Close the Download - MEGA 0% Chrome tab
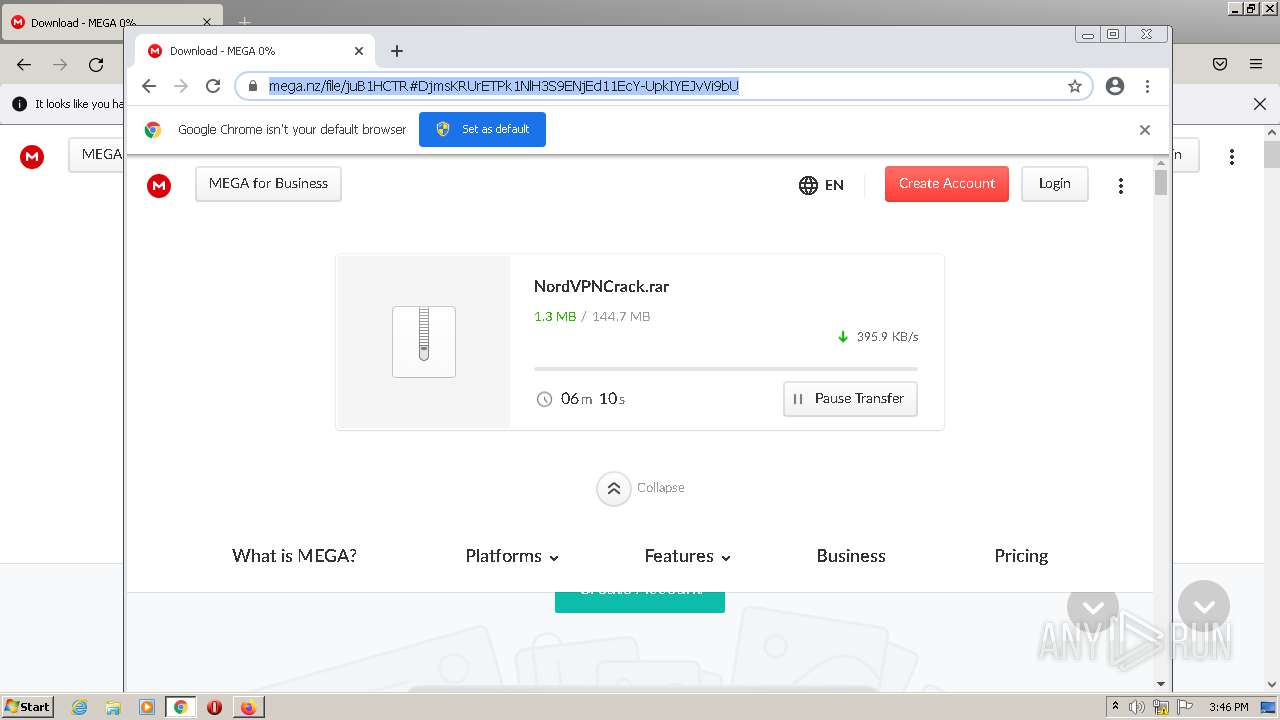Viewport: 1280px width, 720px height. coord(359,51)
